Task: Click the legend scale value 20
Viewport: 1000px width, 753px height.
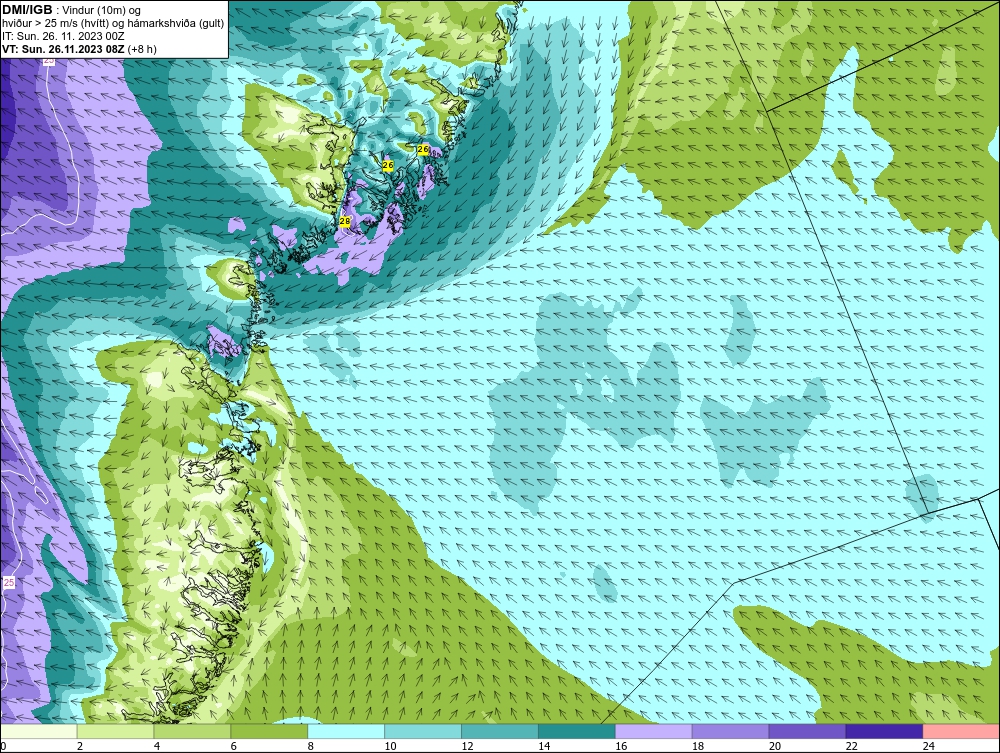Action: 775,746
